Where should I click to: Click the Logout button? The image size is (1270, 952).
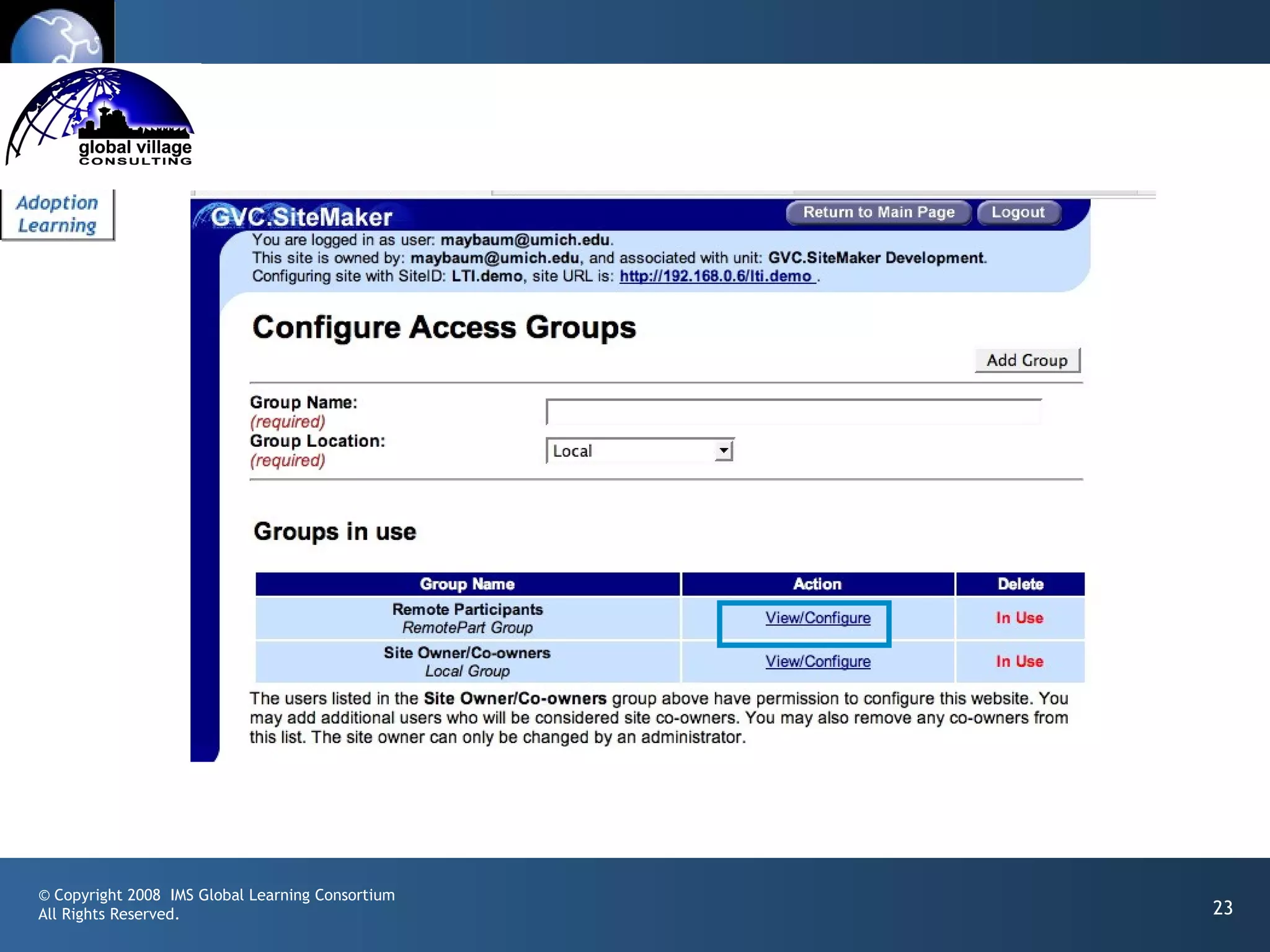(1018, 213)
